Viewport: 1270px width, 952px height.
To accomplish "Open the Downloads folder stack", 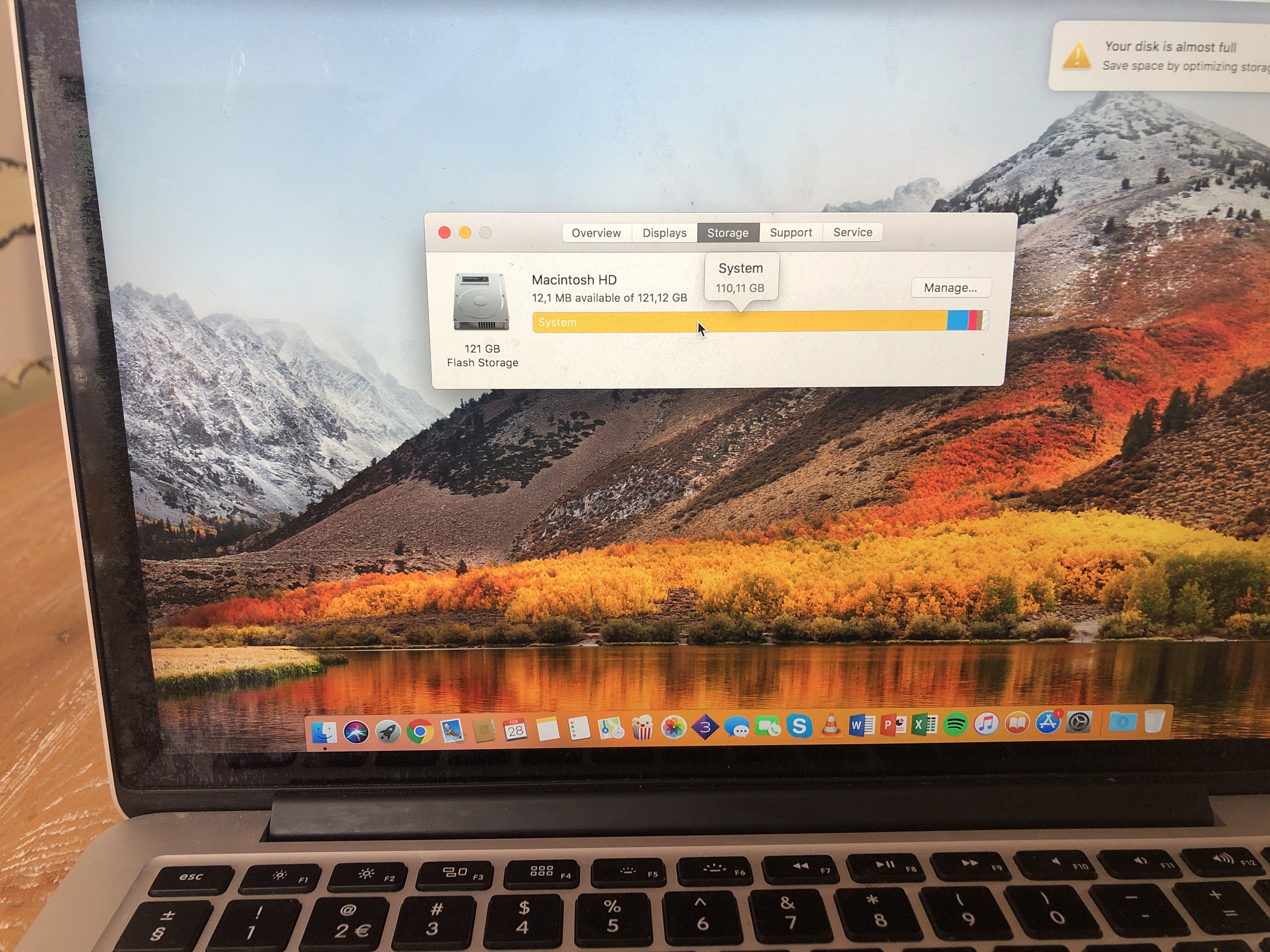I will (1123, 722).
